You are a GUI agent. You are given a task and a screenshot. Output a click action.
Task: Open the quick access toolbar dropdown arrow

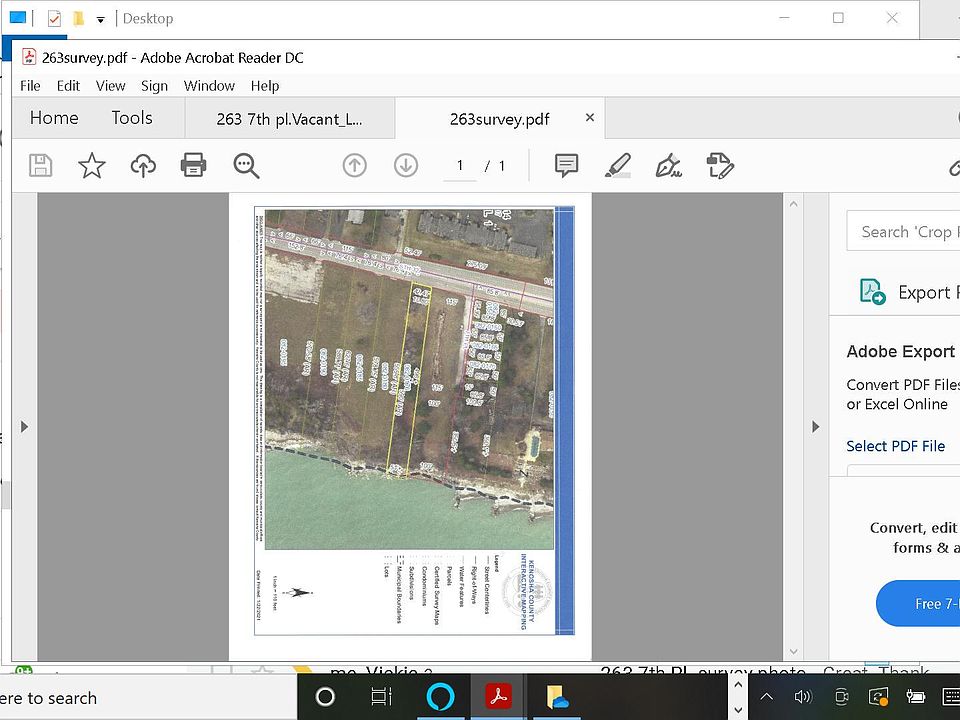tap(100, 19)
